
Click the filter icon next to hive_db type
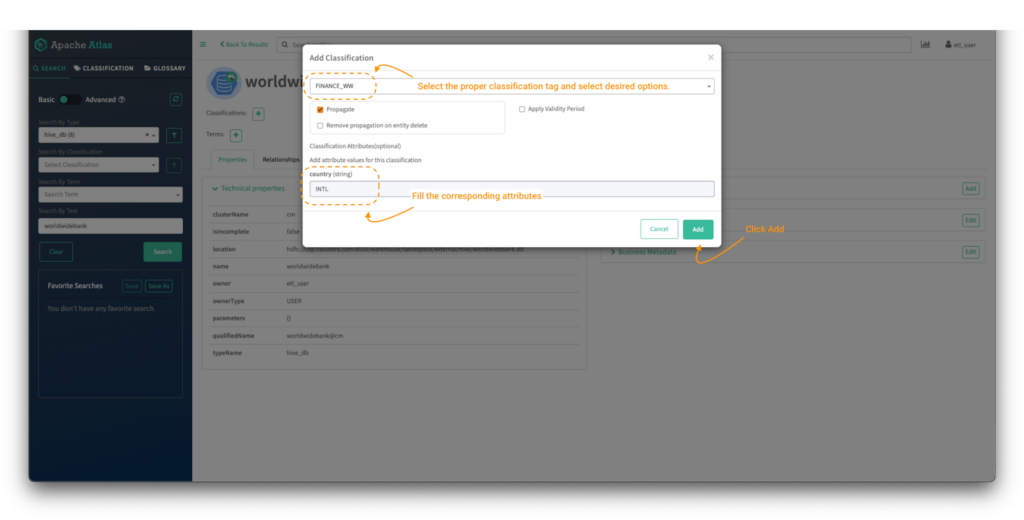(x=174, y=135)
